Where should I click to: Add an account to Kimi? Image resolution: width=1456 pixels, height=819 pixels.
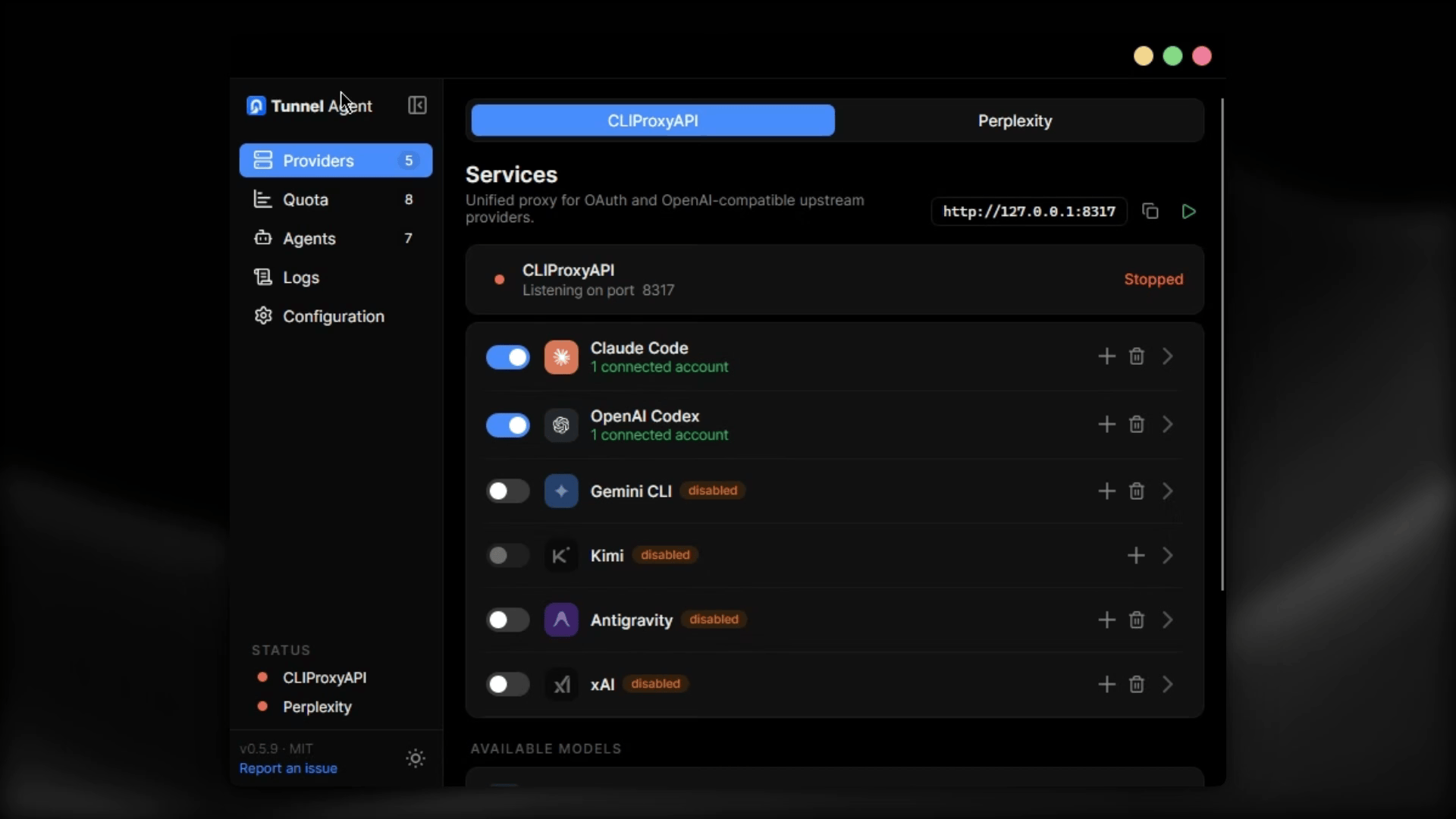[x=1136, y=556]
